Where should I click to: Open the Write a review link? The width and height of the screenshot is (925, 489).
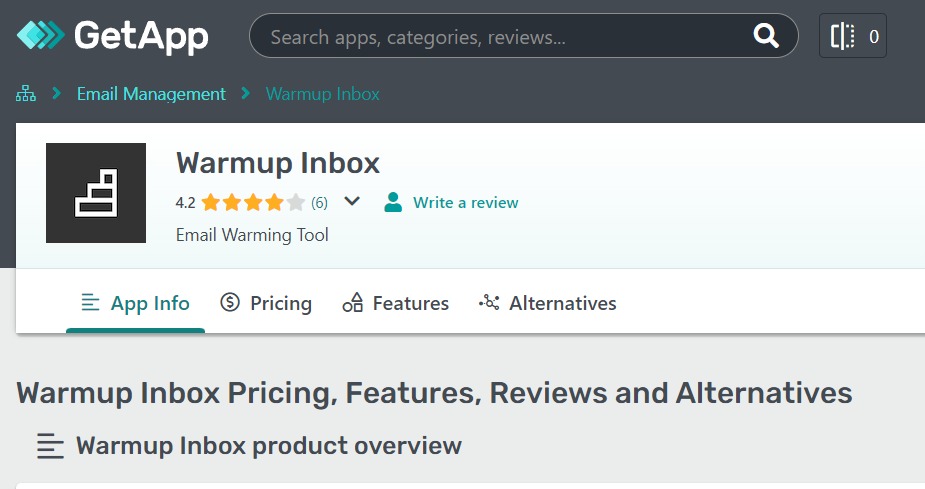465,202
